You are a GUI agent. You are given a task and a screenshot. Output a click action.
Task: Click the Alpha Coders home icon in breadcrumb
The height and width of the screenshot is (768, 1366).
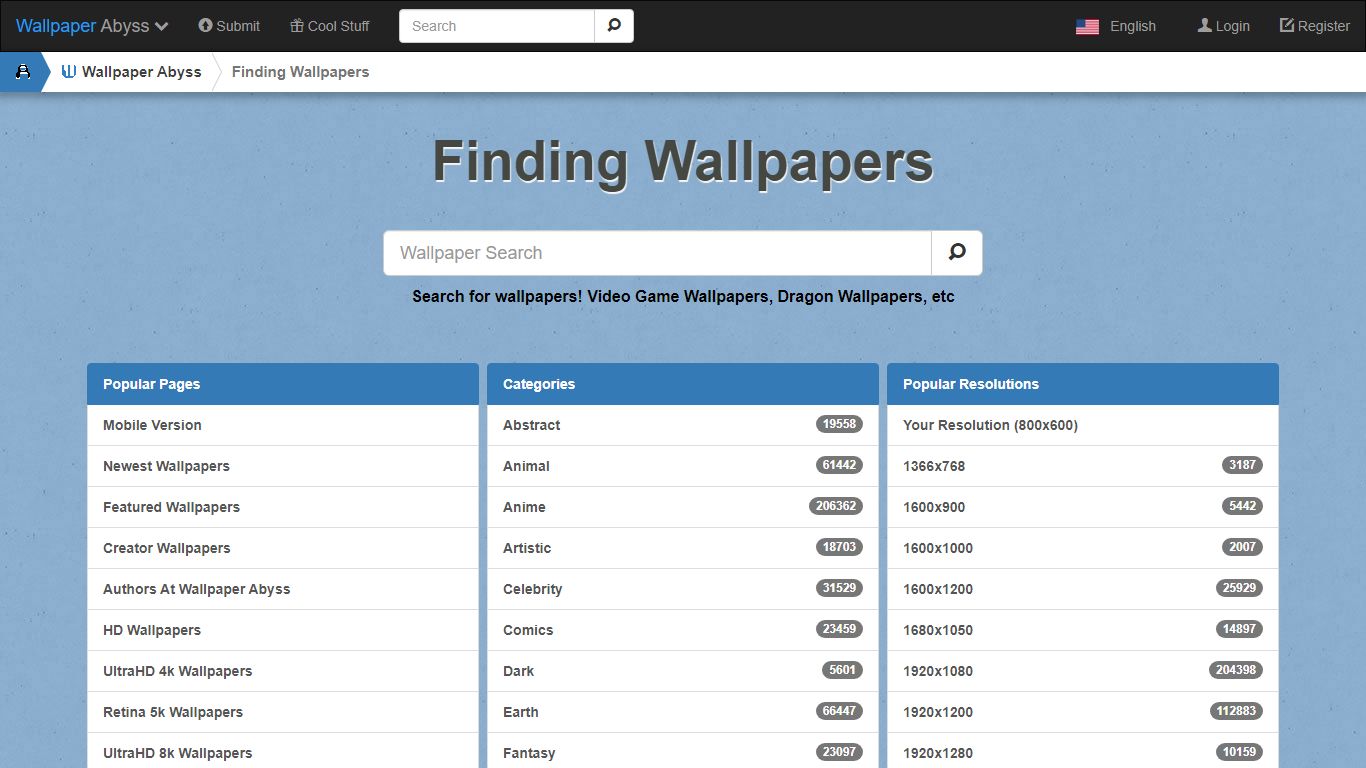pyautogui.click(x=22, y=72)
